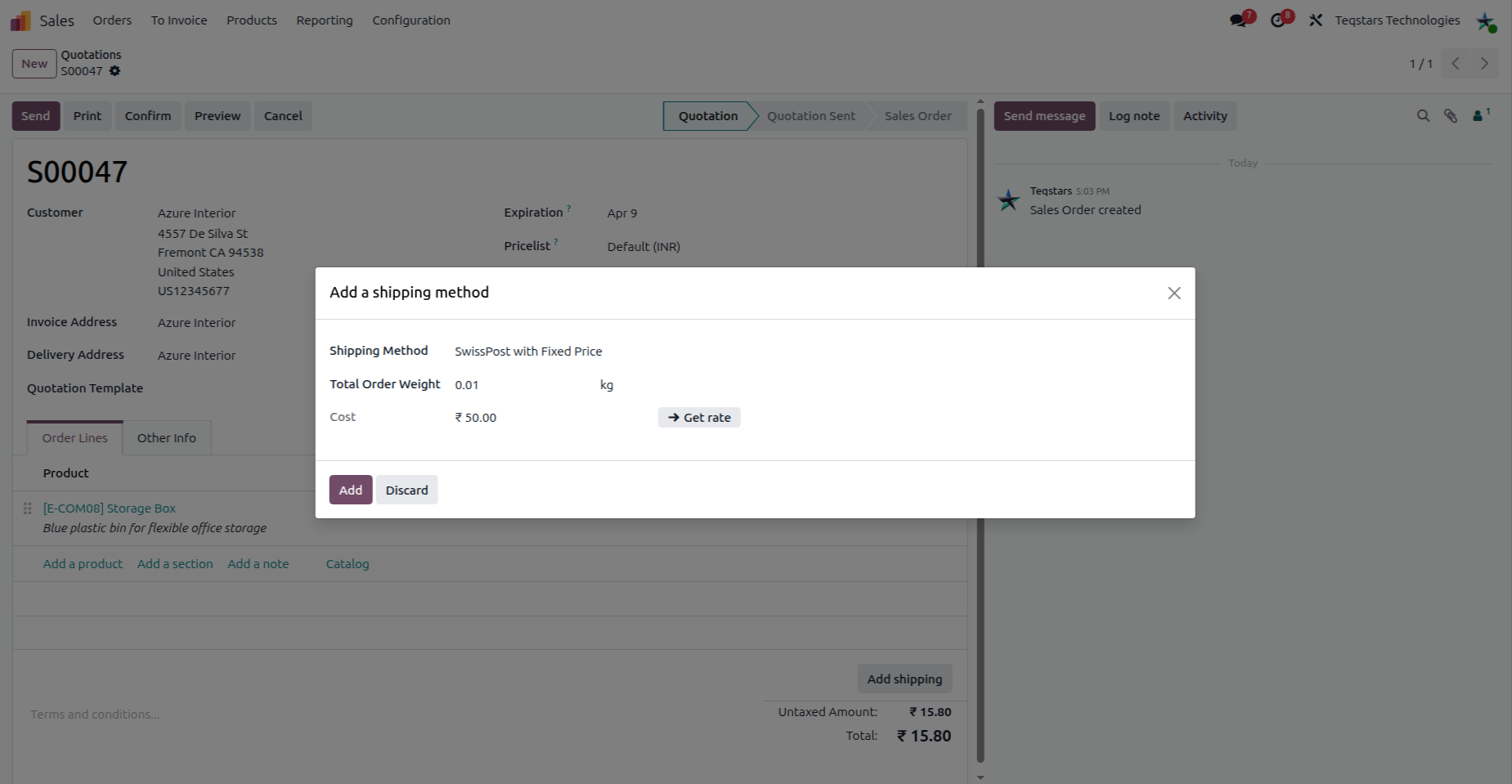Click Add in shipping dialog

(x=351, y=490)
